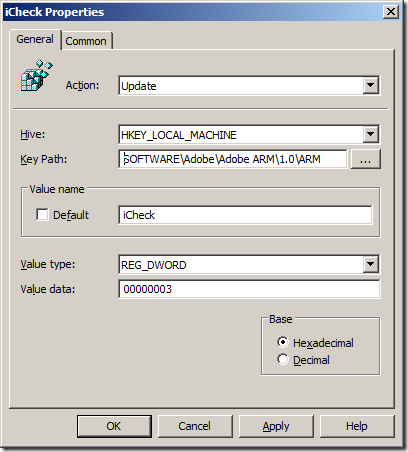Switch to the Common tab
The width and height of the screenshot is (408, 452).
86,41
